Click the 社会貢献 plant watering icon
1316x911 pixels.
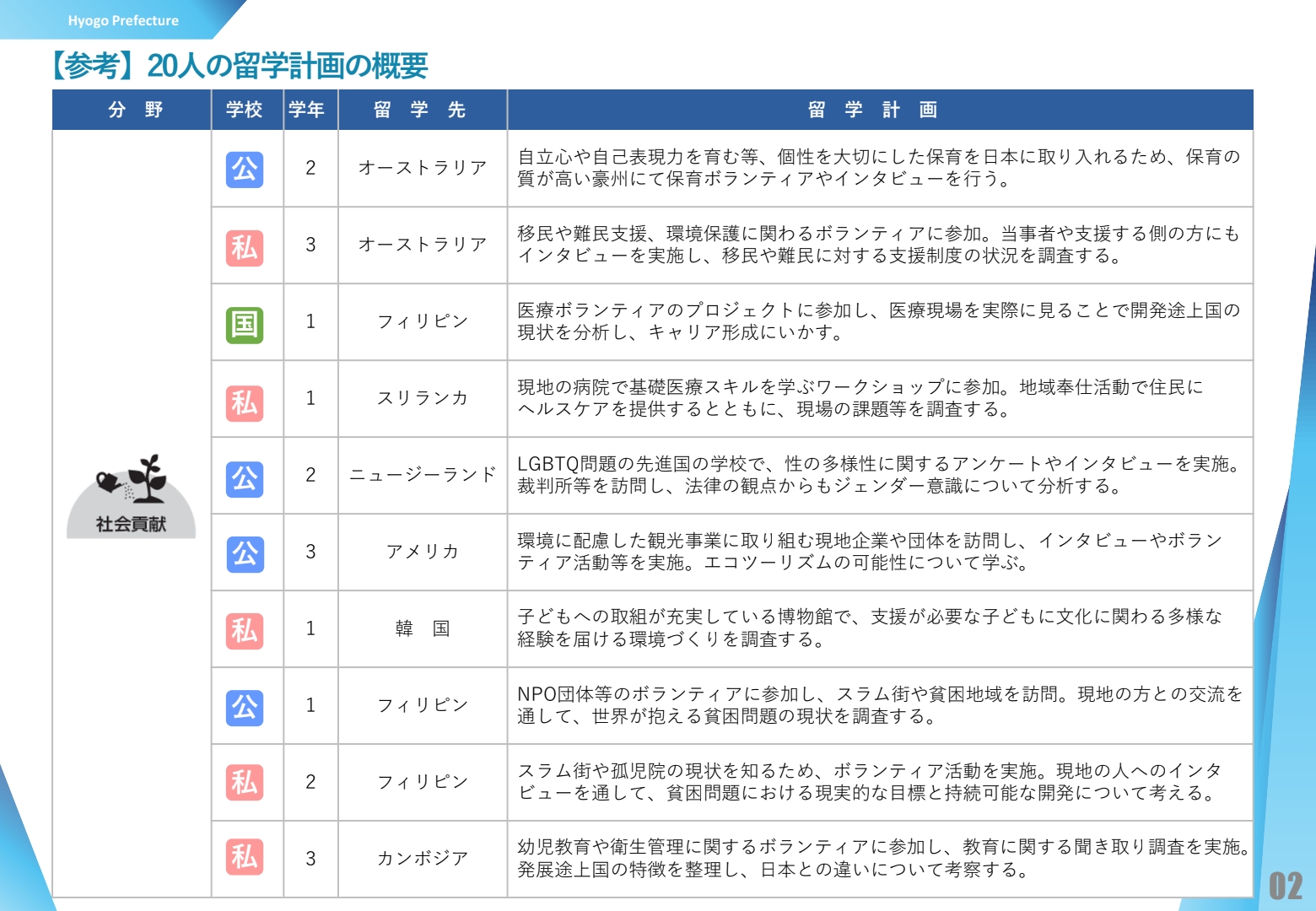coord(132,496)
